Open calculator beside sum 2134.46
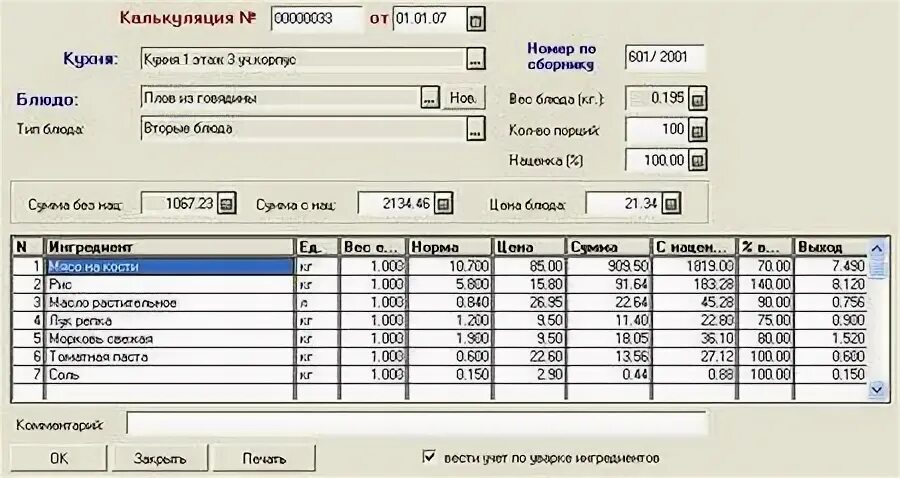 pyautogui.click(x=443, y=204)
